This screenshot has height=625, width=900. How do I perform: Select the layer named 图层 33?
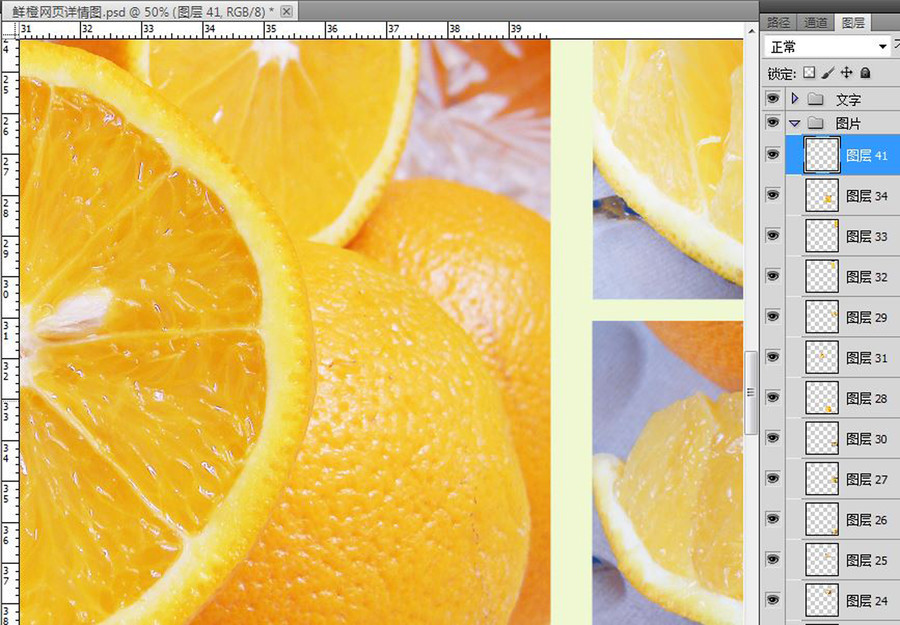click(x=867, y=236)
